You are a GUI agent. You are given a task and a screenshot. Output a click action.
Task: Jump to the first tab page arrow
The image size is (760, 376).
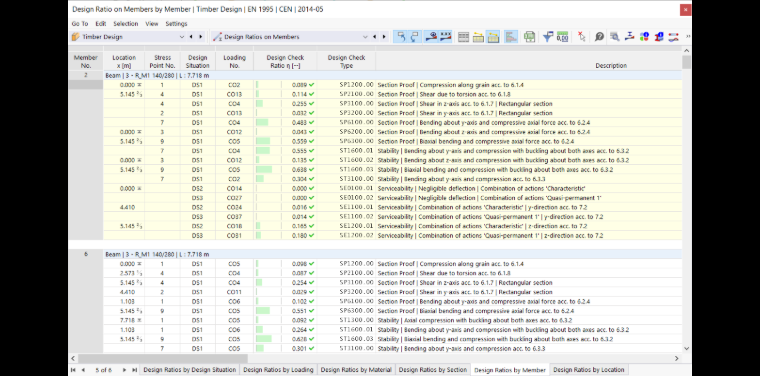(74, 370)
